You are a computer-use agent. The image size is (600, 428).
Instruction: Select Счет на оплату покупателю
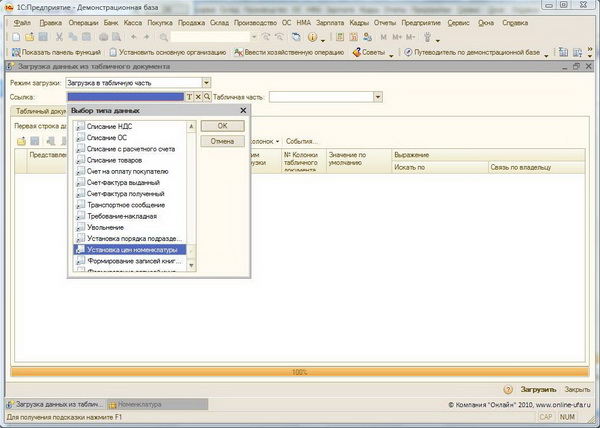pyautogui.click(x=130, y=171)
